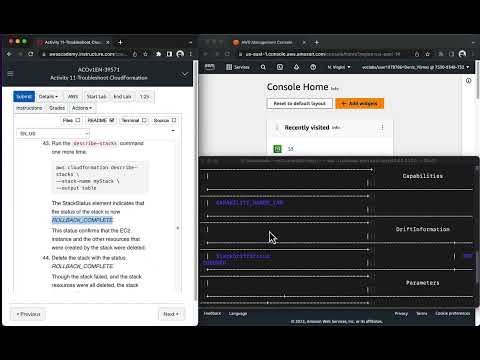Click Reset to default layout

[x=299, y=103]
